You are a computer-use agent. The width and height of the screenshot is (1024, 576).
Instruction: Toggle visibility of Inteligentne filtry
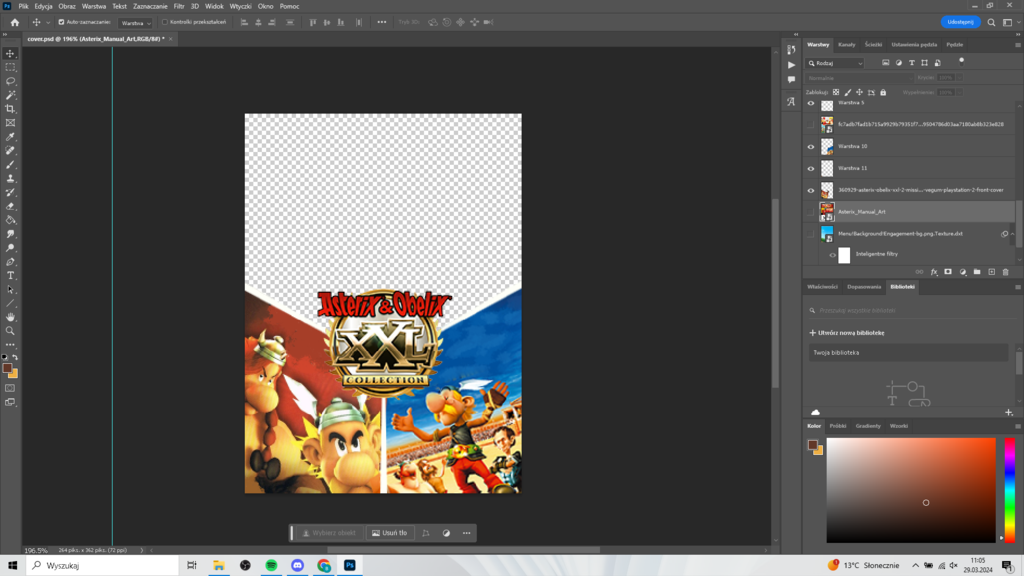pos(833,255)
